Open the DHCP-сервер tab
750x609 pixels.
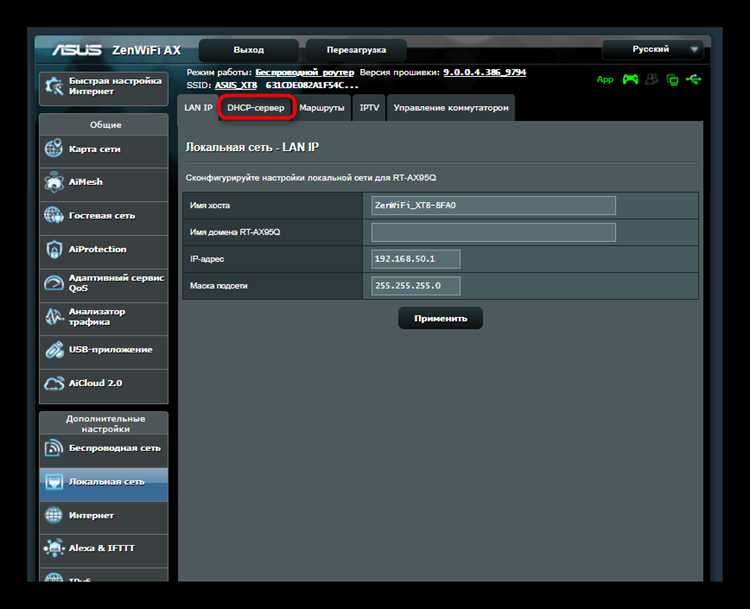coord(256,108)
